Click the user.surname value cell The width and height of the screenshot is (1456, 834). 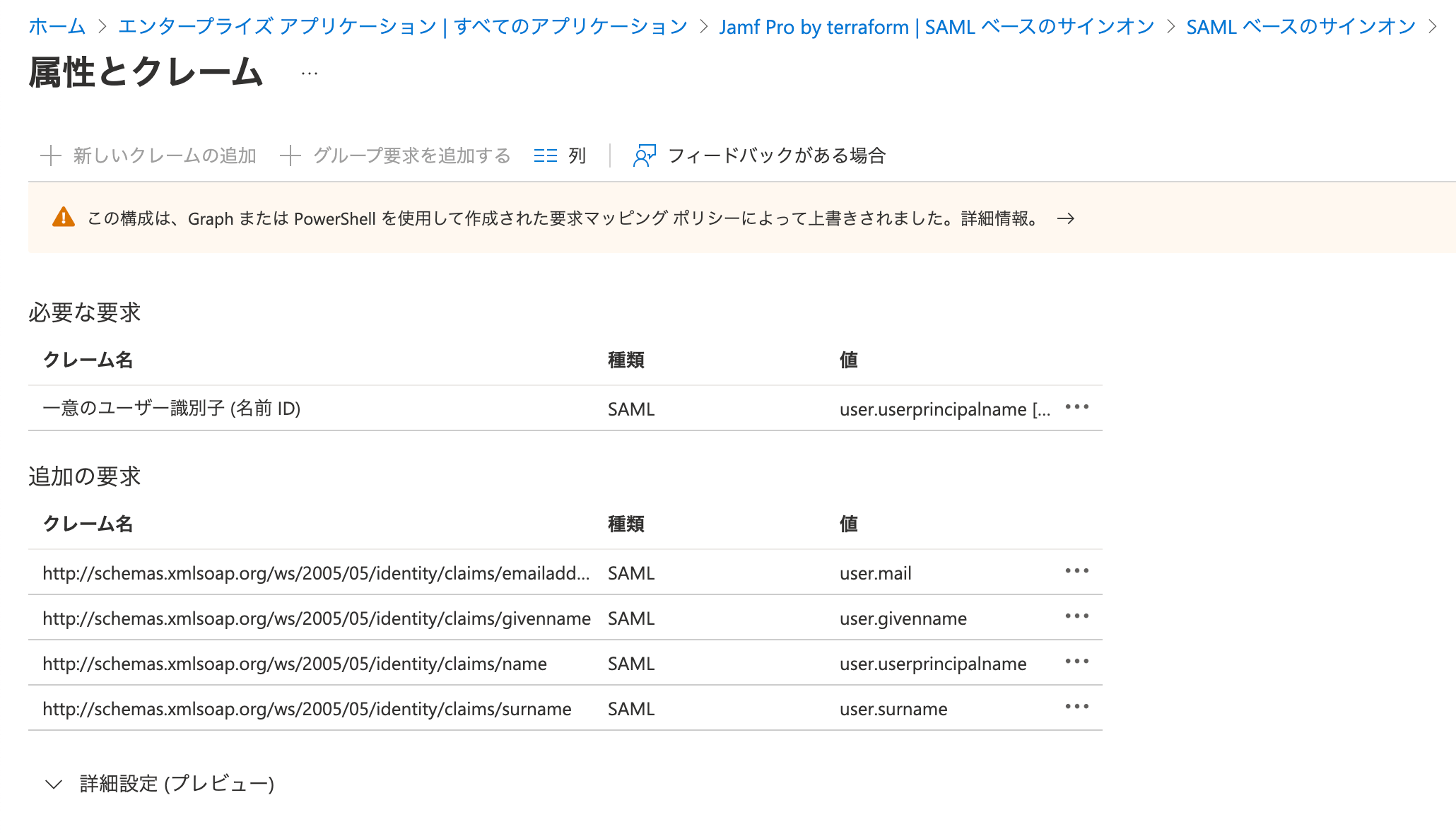(x=893, y=709)
